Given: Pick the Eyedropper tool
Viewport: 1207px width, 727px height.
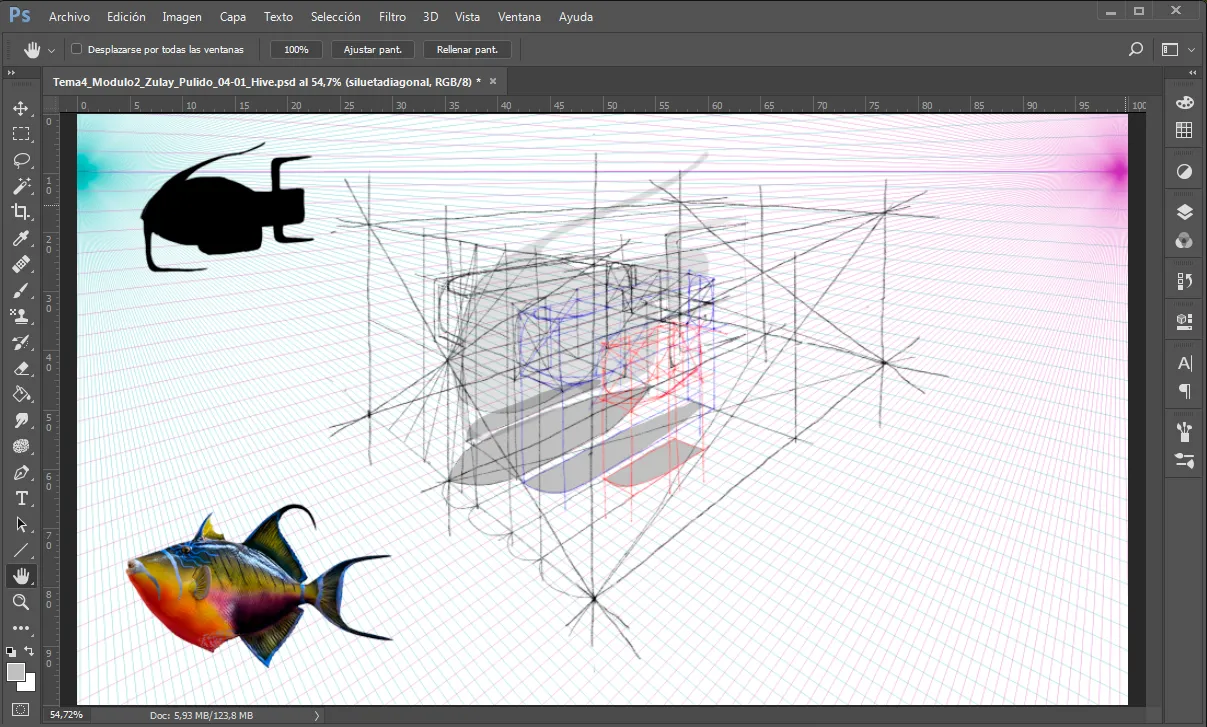Looking at the screenshot, I should (21, 238).
